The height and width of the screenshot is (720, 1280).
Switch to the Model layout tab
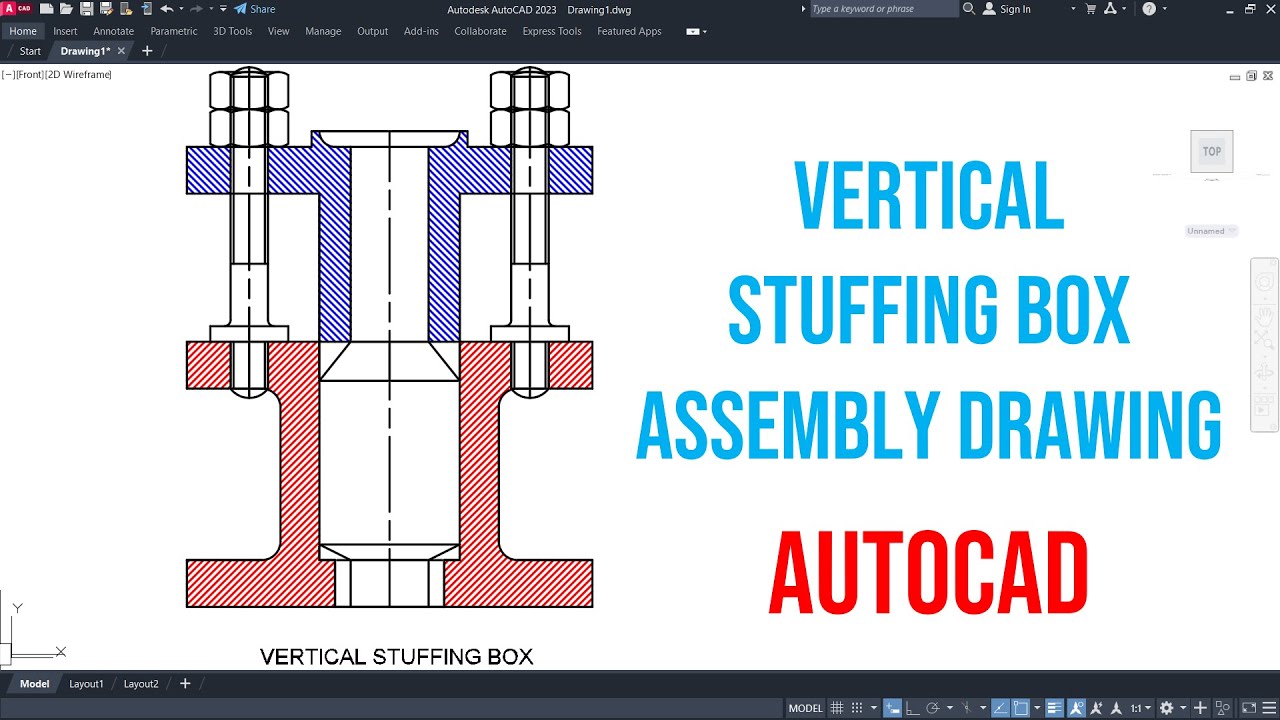34,684
